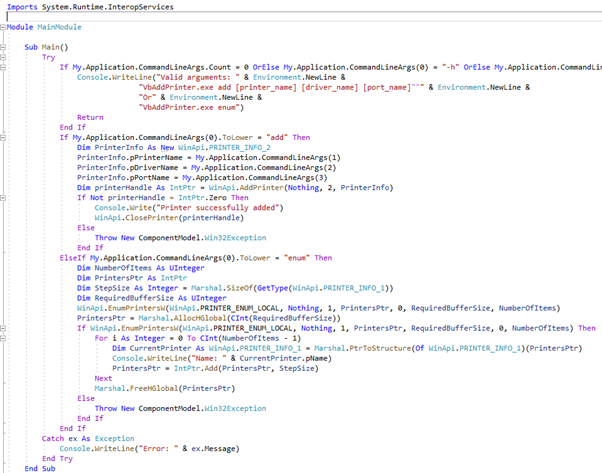Collapse the multi-line Console.WriteLine statement
Viewport: 602px width, 473px height.
pos(4,77)
